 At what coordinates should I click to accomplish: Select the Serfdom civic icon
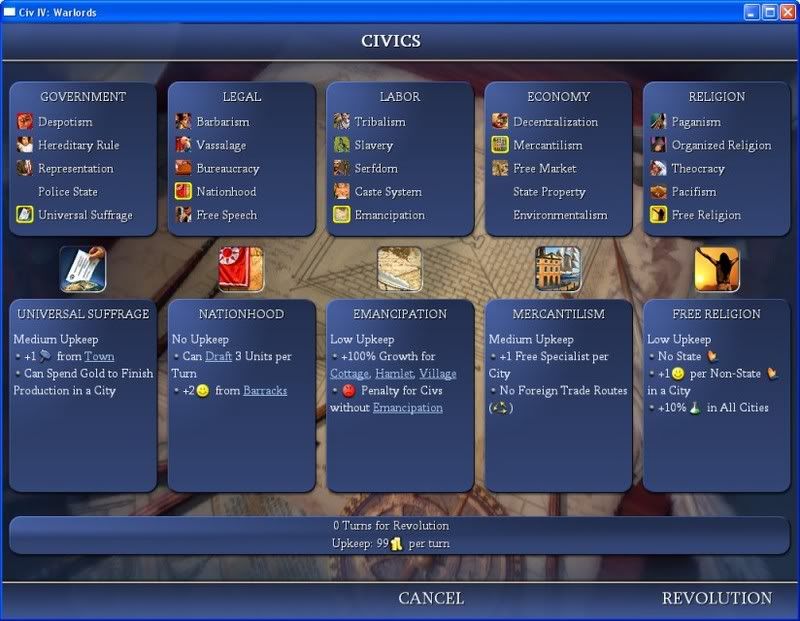coord(341,168)
